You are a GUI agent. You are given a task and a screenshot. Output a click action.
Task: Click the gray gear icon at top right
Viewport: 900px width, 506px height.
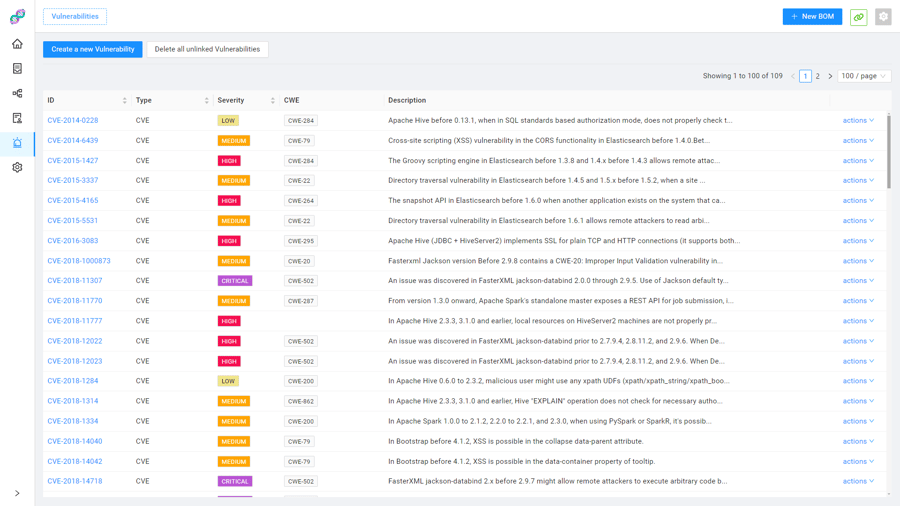coord(883,17)
